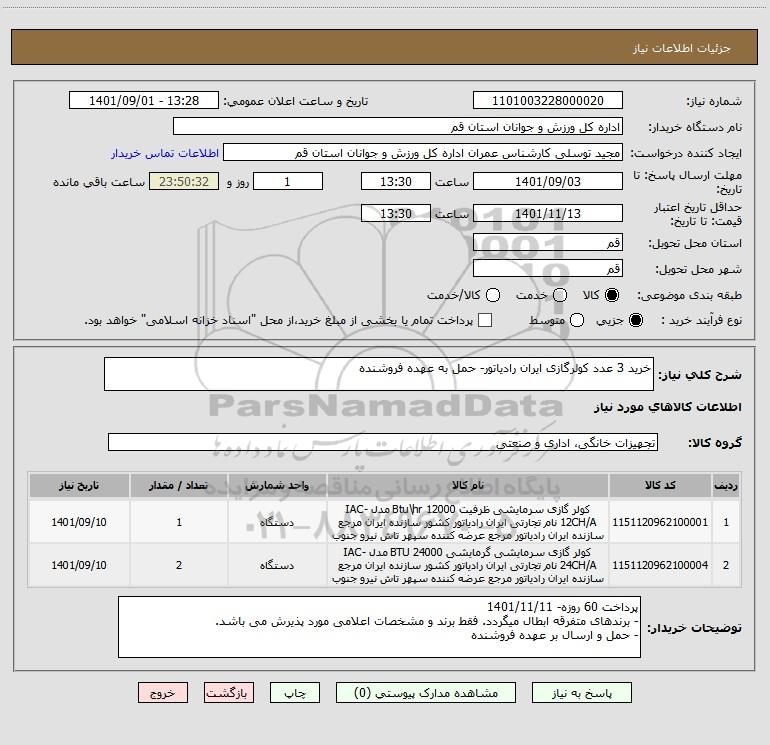Click the شهر محل تحویل field قم
Image resolution: width=770 pixels, height=745 pixels.
548,269
